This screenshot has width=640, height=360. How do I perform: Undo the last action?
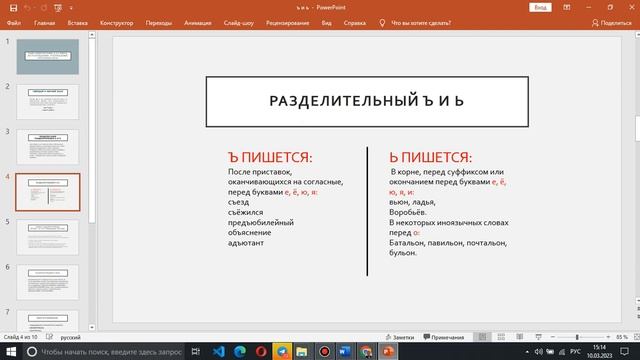(x=27, y=8)
